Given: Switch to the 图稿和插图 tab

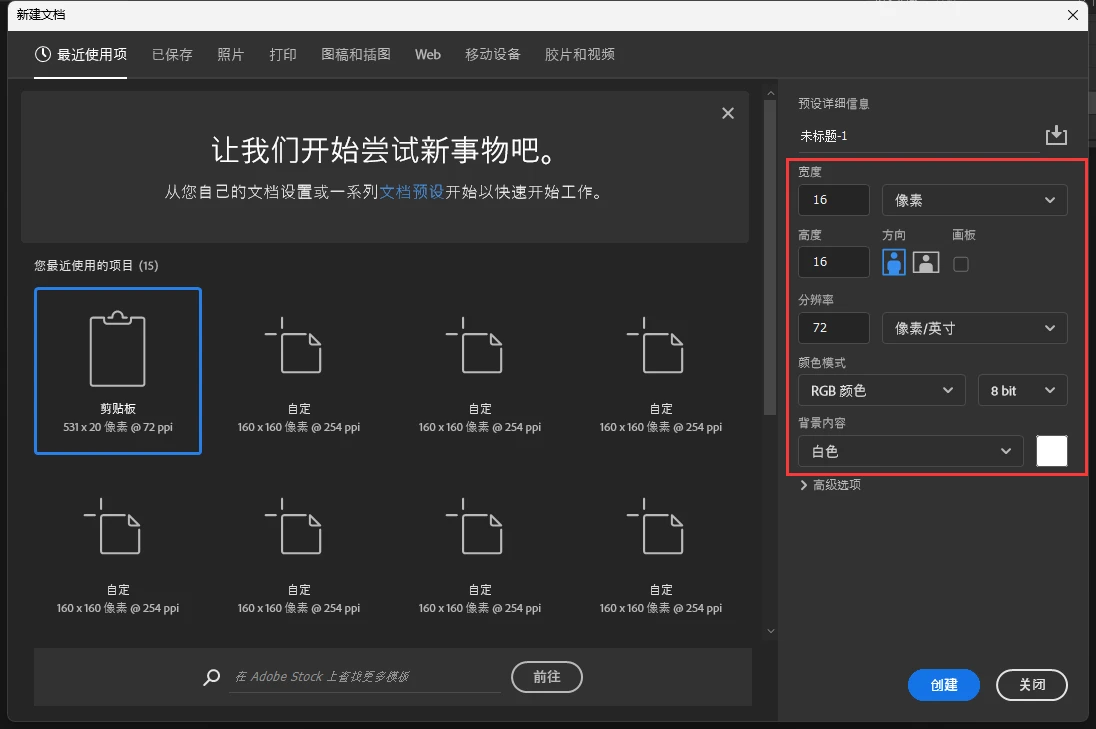Looking at the screenshot, I should 356,55.
